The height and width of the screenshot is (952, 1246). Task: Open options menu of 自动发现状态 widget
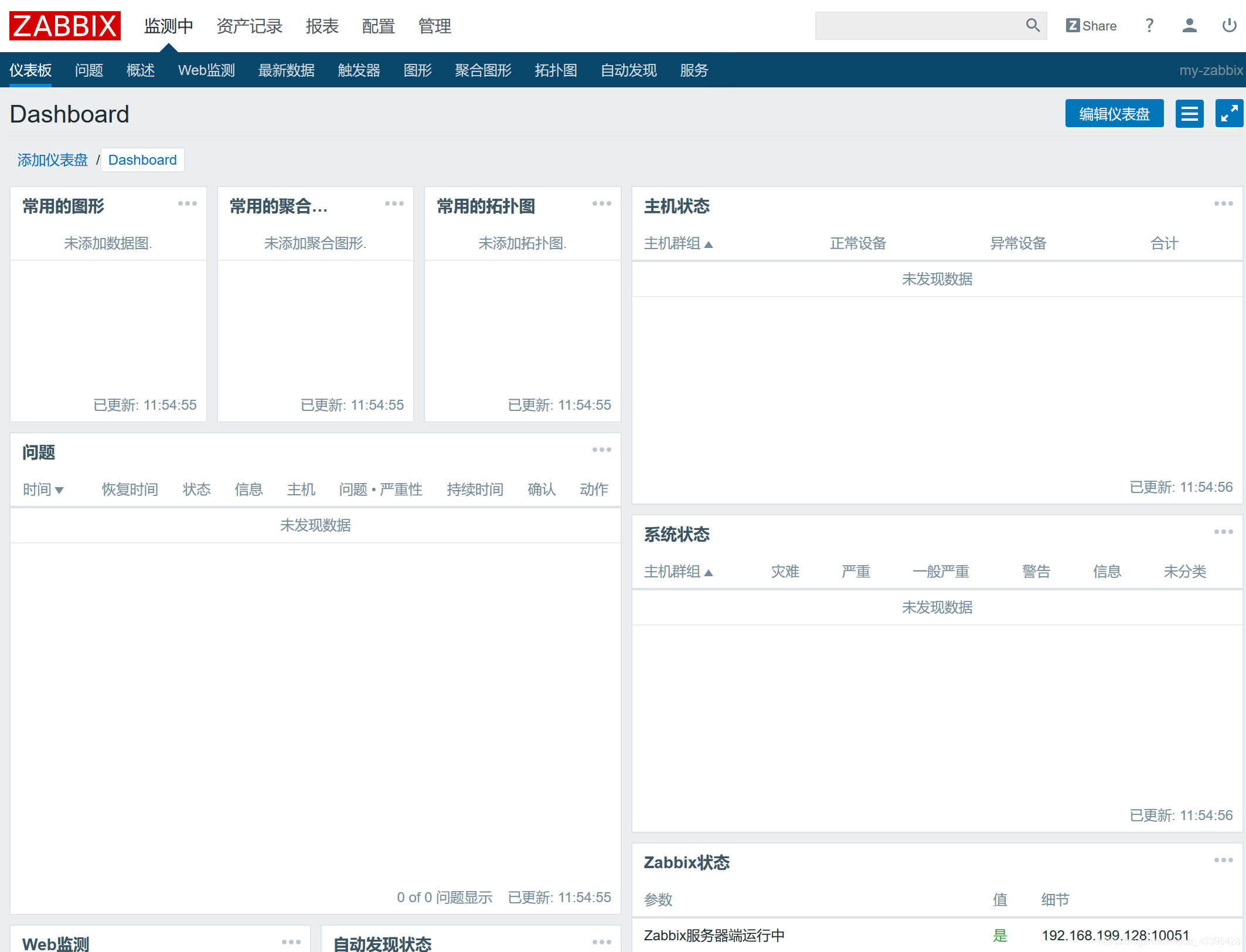(x=602, y=942)
